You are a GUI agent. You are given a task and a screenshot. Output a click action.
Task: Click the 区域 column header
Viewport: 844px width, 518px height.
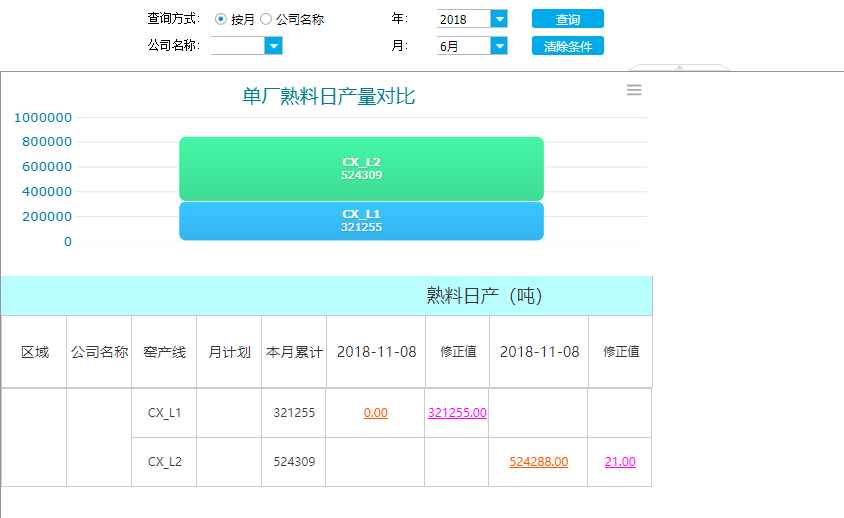tap(35, 352)
